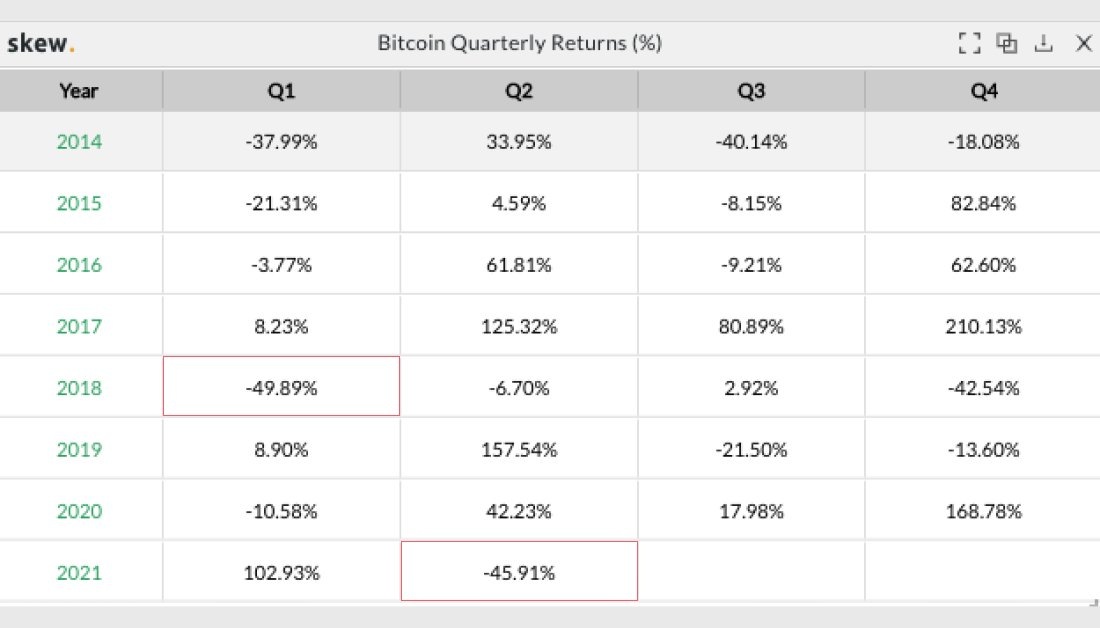Screen dimensions: 1100x628
Task: Click the Q1 column header
Action: [x=281, y=91]
